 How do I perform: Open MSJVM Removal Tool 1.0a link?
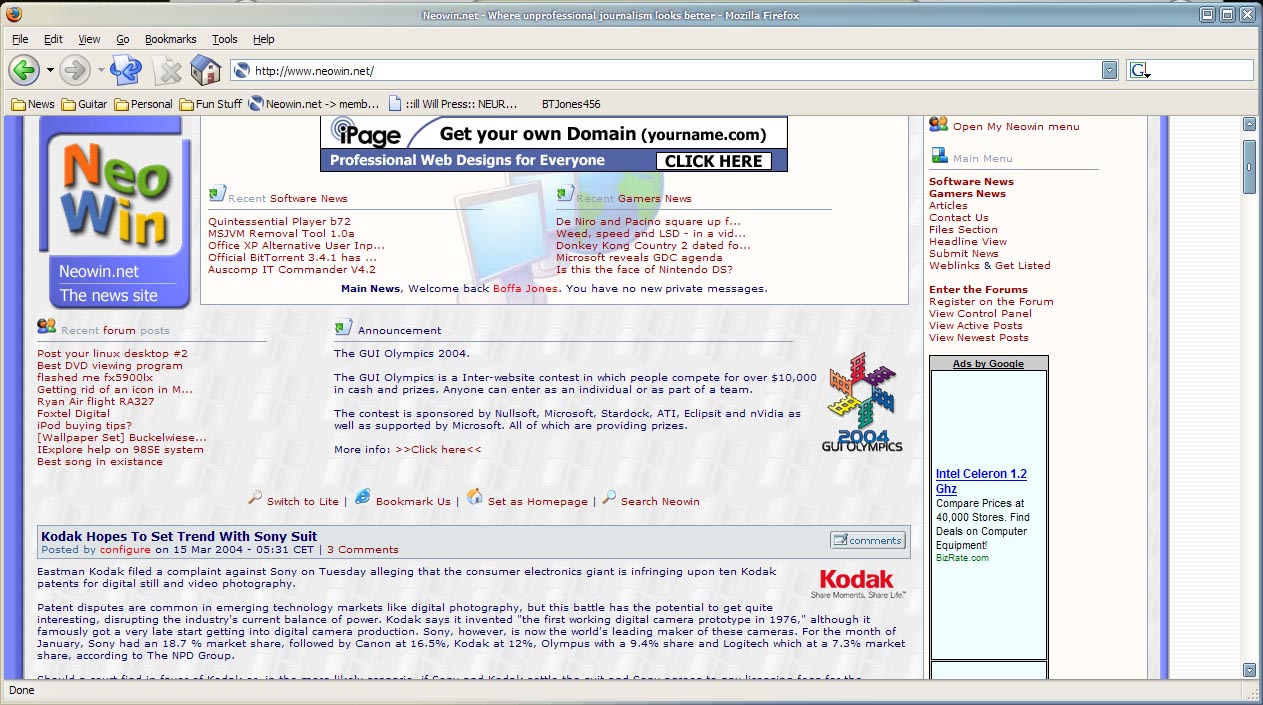click(x=281, y=234)
